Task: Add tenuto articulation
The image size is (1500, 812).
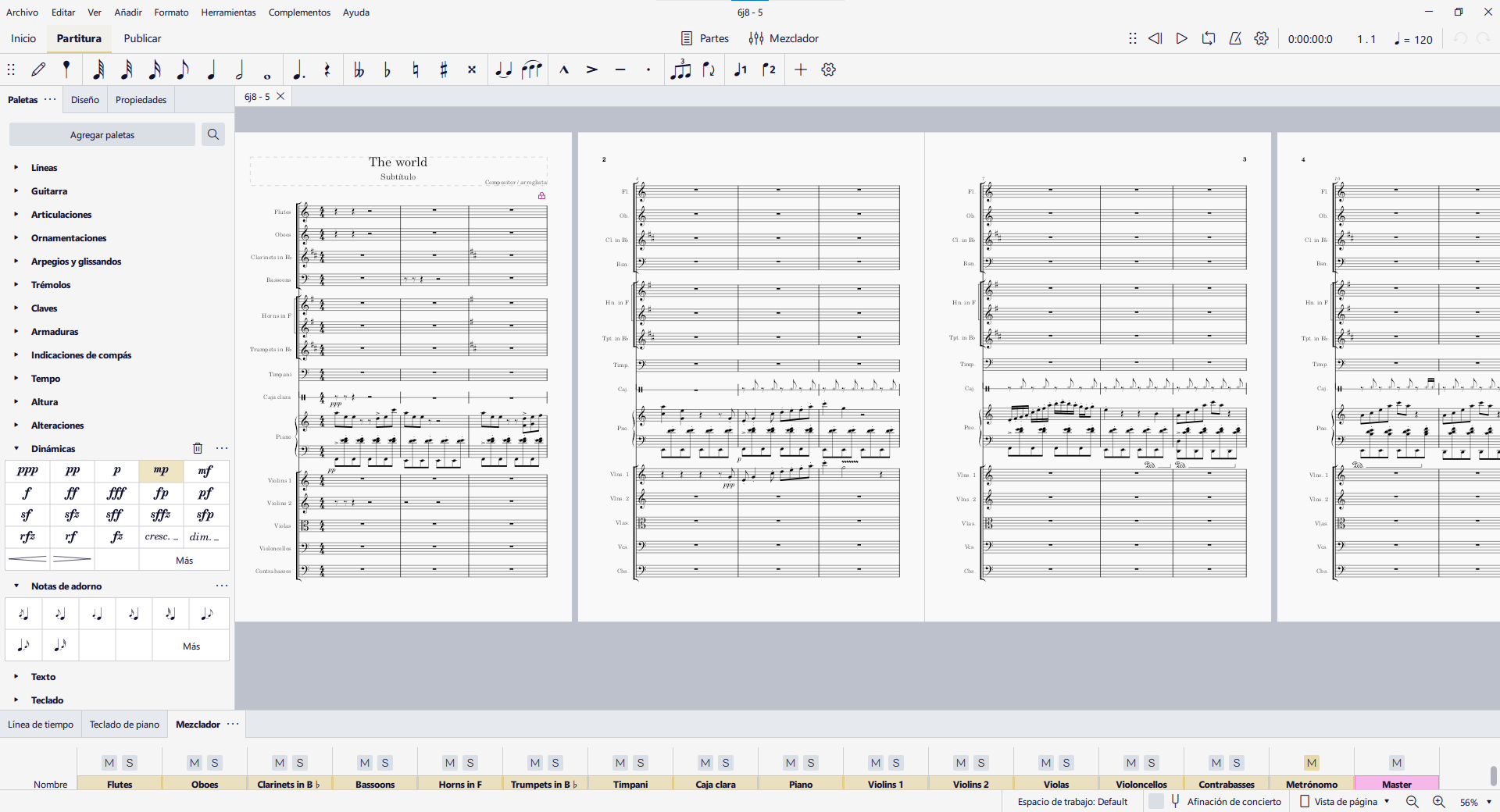Action: point(620,69)
